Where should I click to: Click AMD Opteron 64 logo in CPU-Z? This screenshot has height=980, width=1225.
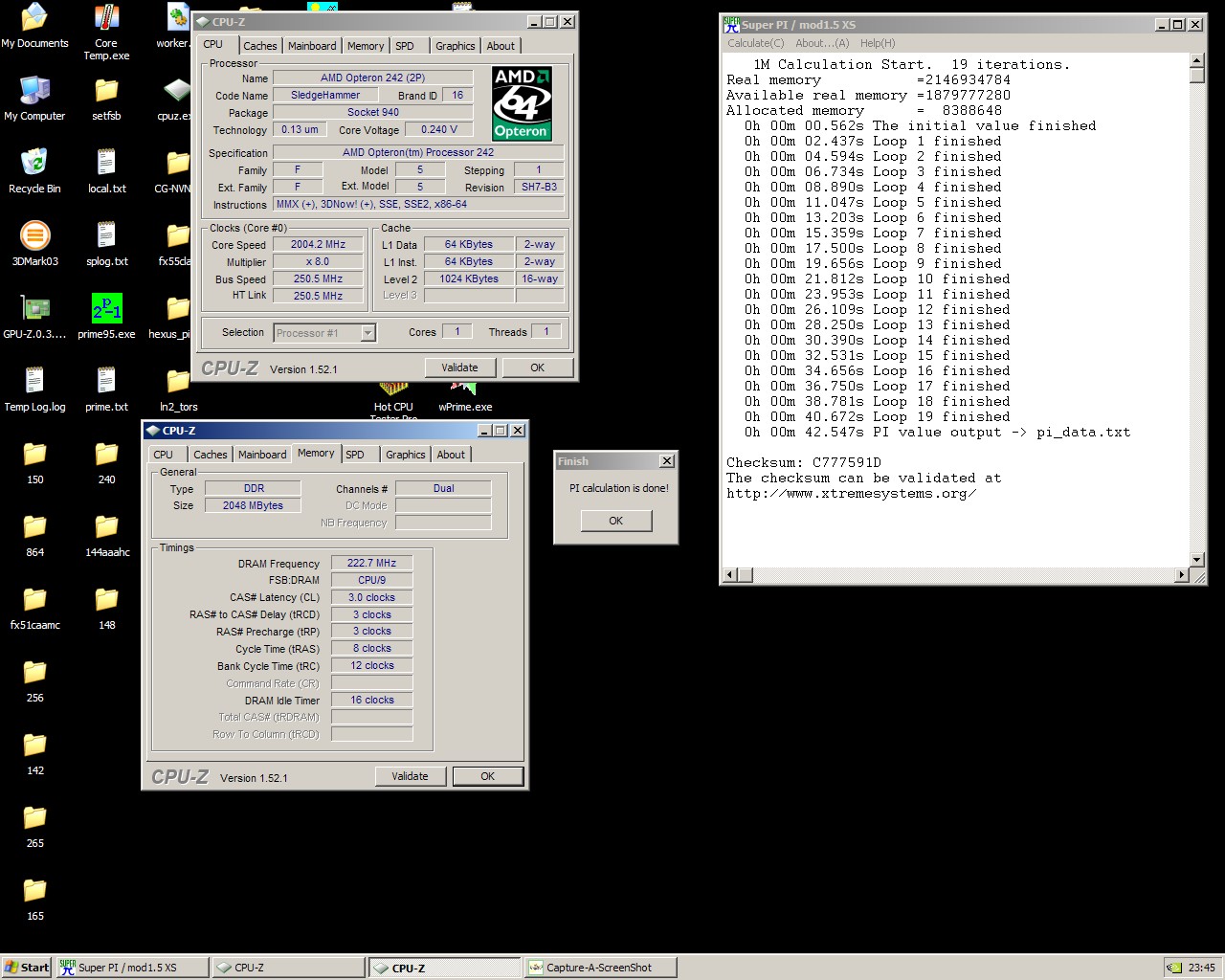(x=522, y=103)
